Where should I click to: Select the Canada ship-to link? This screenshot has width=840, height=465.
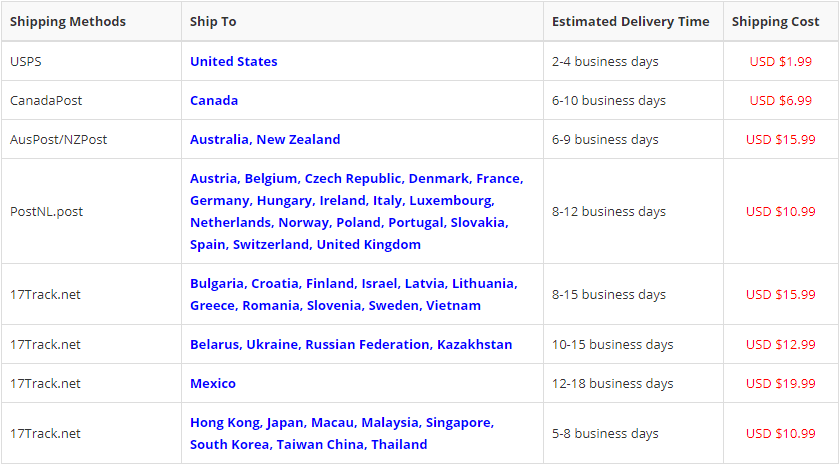pos(214,100)
